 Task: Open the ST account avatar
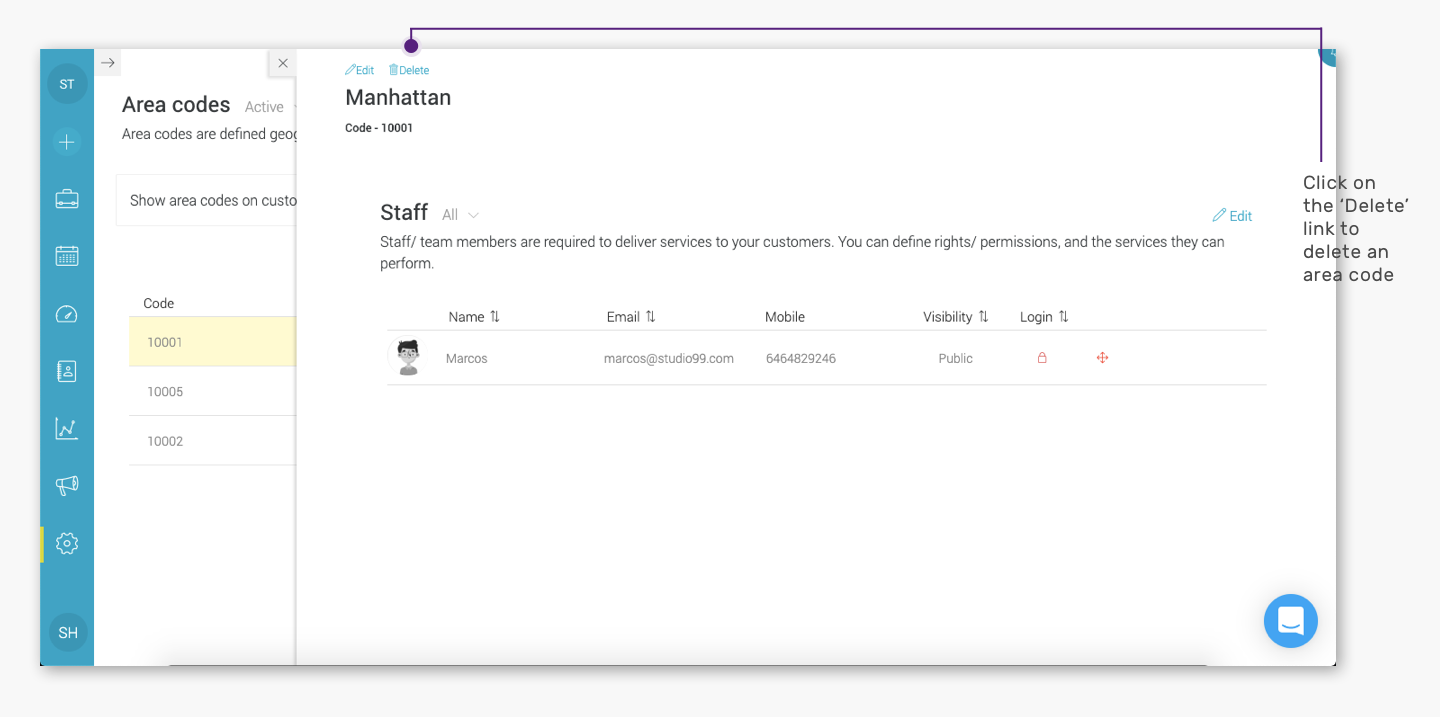coord(67,84)
